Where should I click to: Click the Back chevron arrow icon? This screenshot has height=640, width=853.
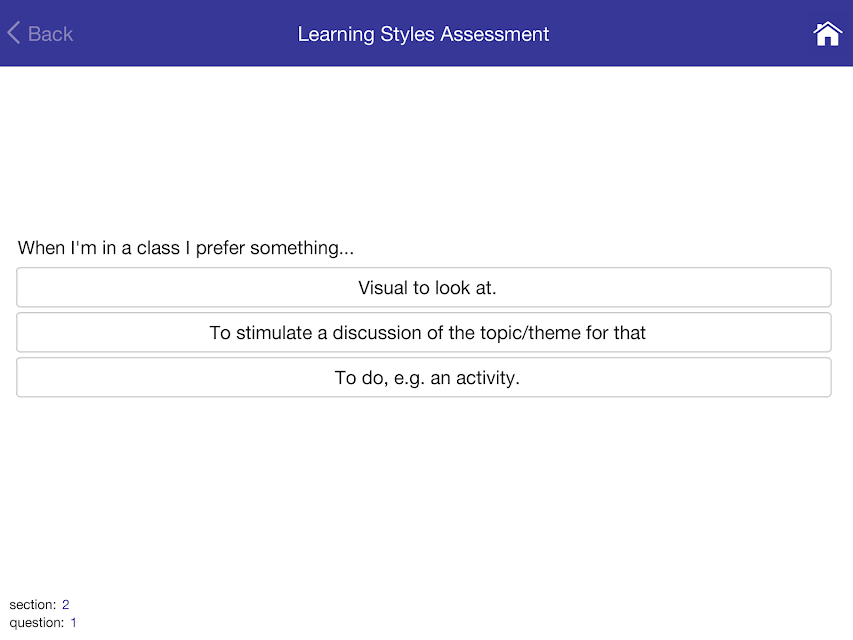(x=14, y=33)
